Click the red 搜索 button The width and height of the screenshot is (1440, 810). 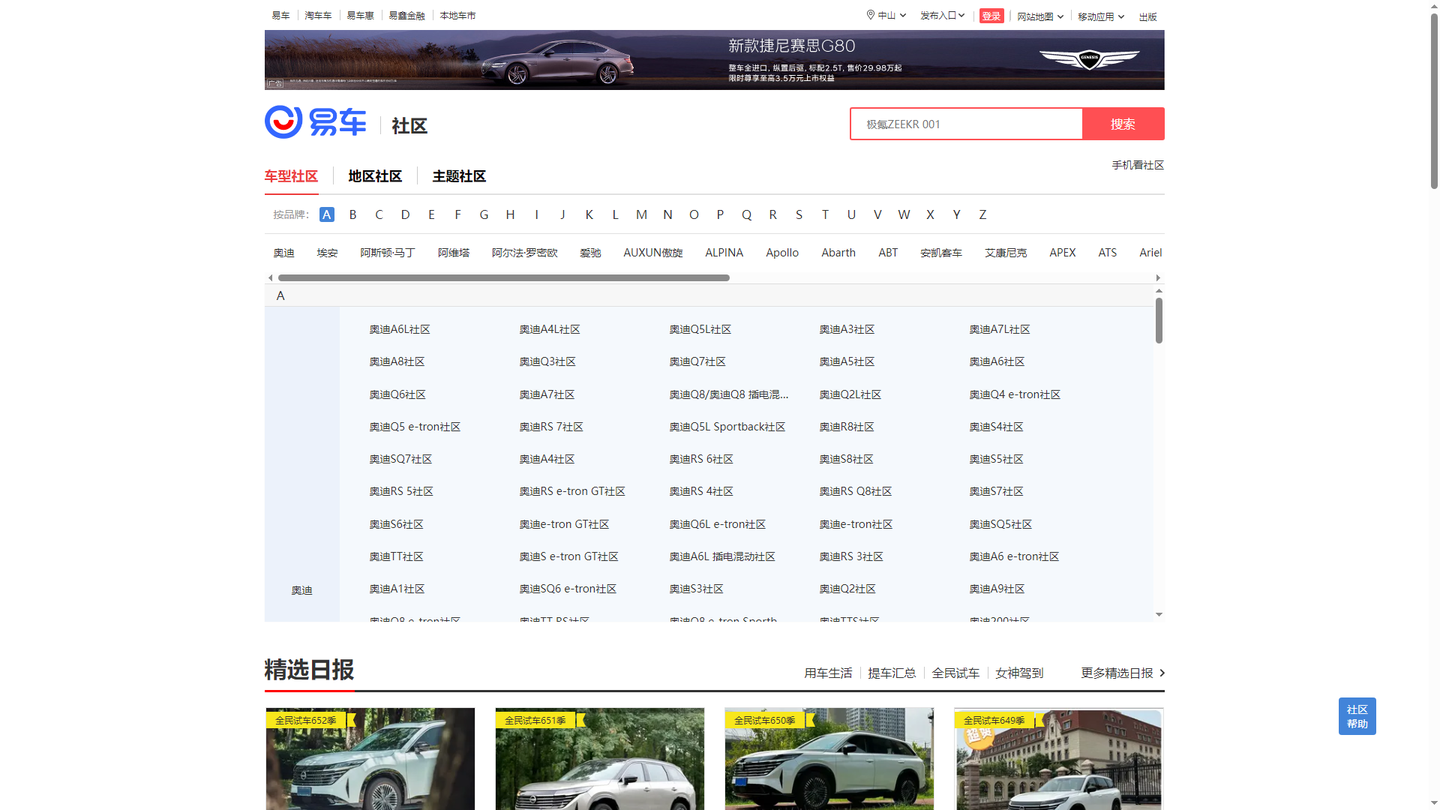point(1123,124)
